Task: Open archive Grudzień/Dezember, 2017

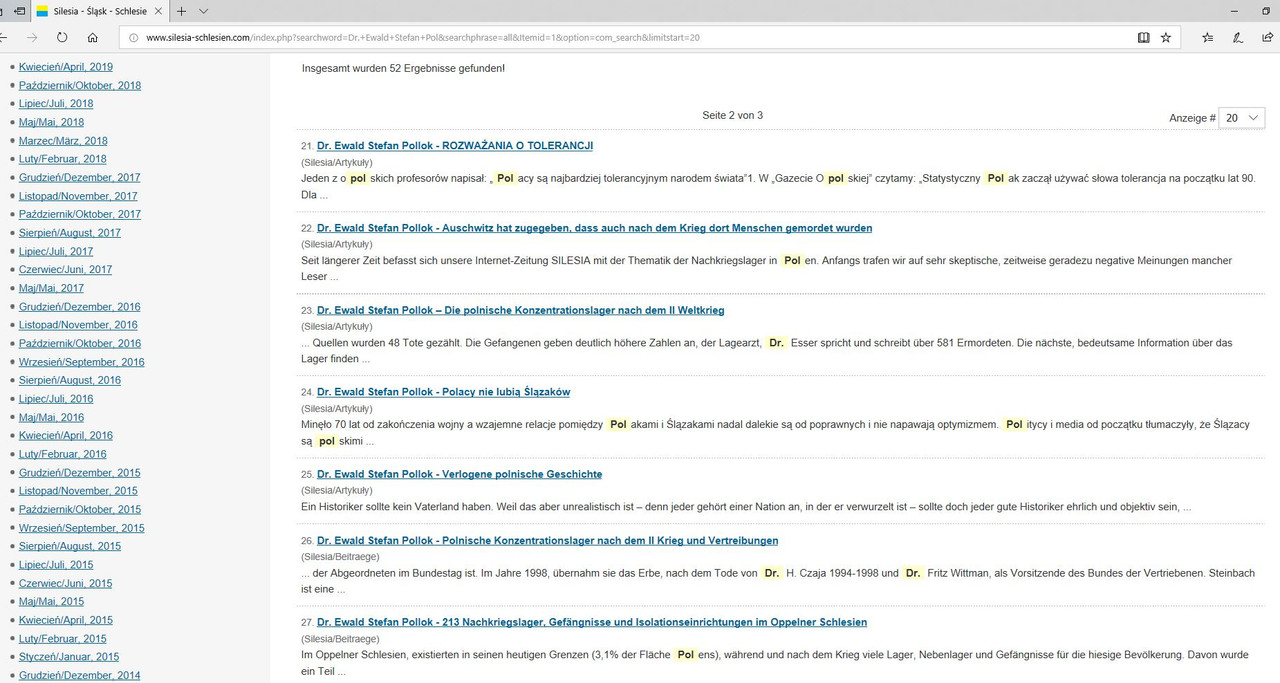Action: tap(80, 178)
